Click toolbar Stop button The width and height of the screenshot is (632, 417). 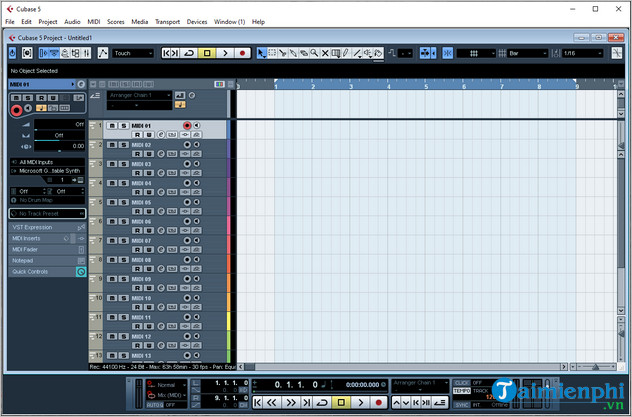(207, 53)
